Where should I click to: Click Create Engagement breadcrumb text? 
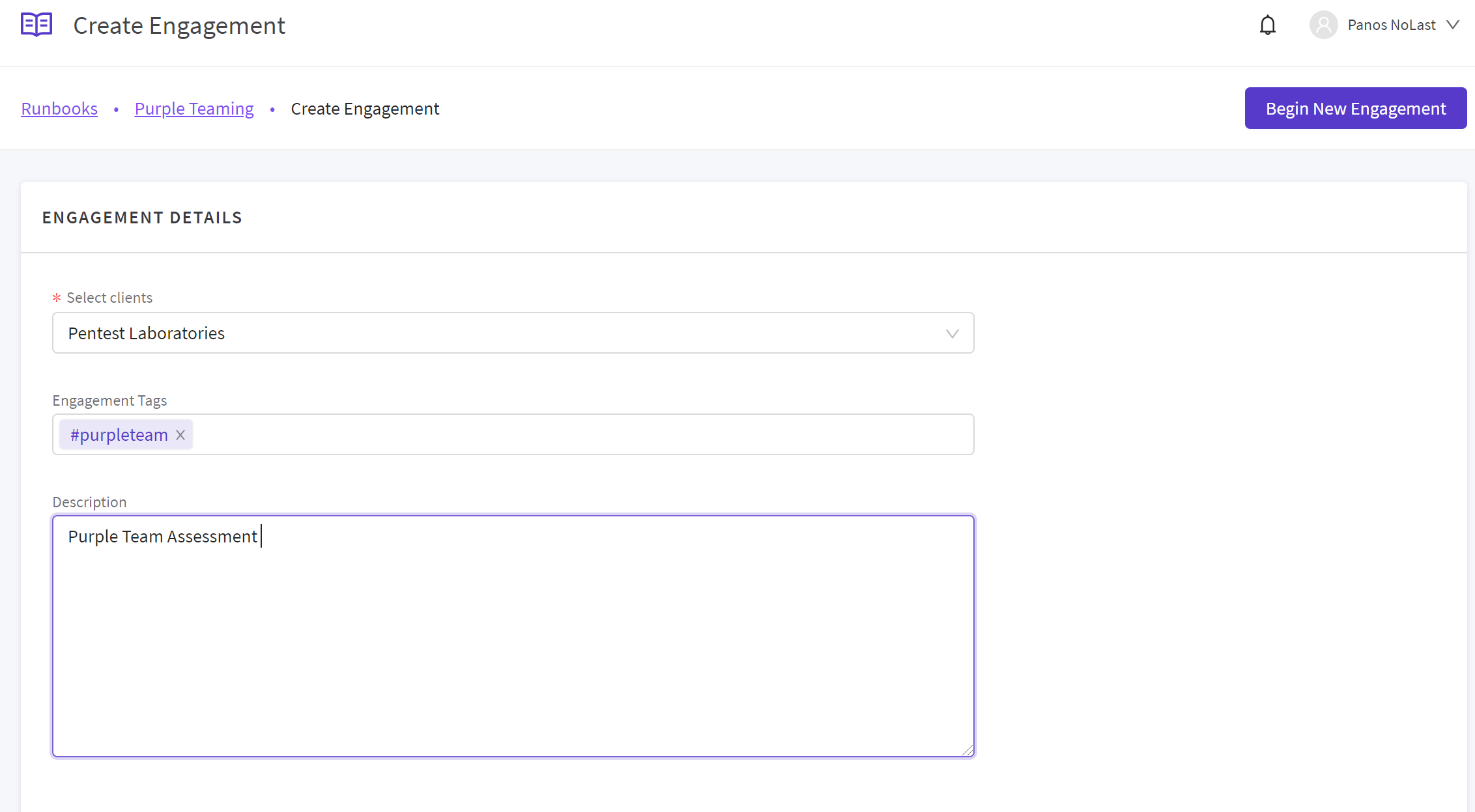[365, 109]
